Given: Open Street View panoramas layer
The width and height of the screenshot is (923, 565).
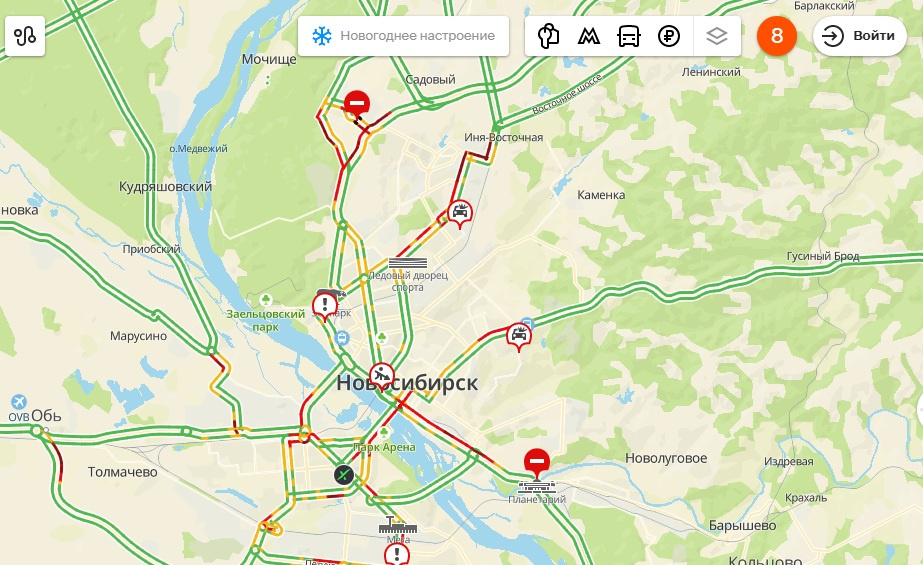Looking at the screenshot, I should pos(548,36).
